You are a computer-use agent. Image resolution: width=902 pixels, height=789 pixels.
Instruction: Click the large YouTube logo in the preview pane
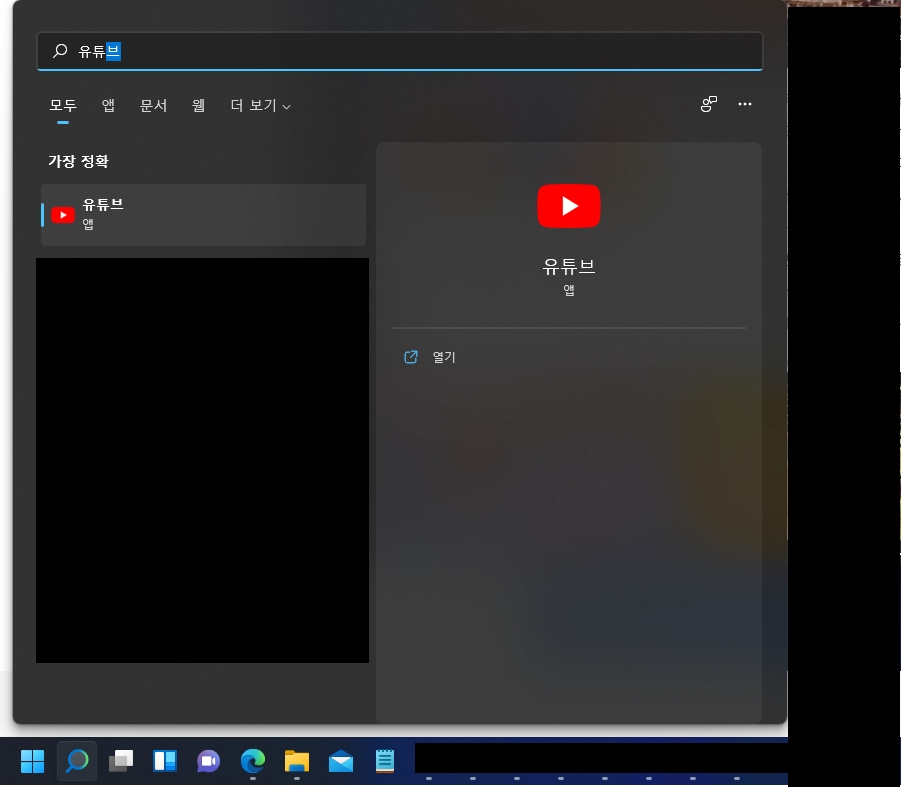pos(568,206)
